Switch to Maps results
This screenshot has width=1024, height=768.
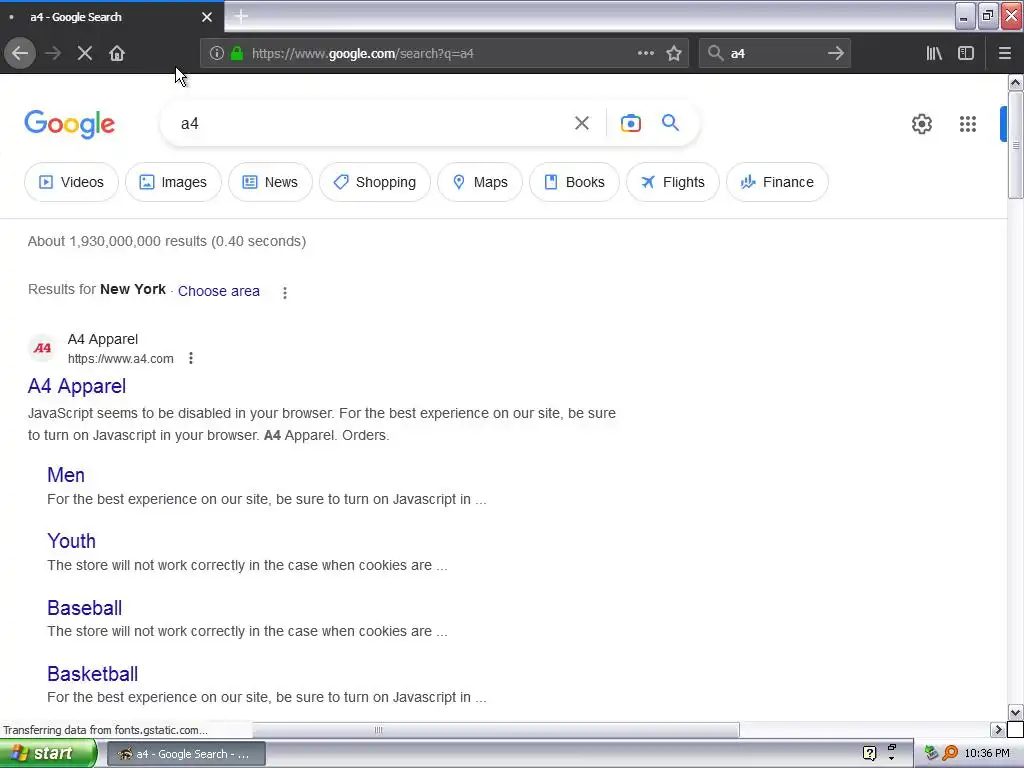coord(480,182)
